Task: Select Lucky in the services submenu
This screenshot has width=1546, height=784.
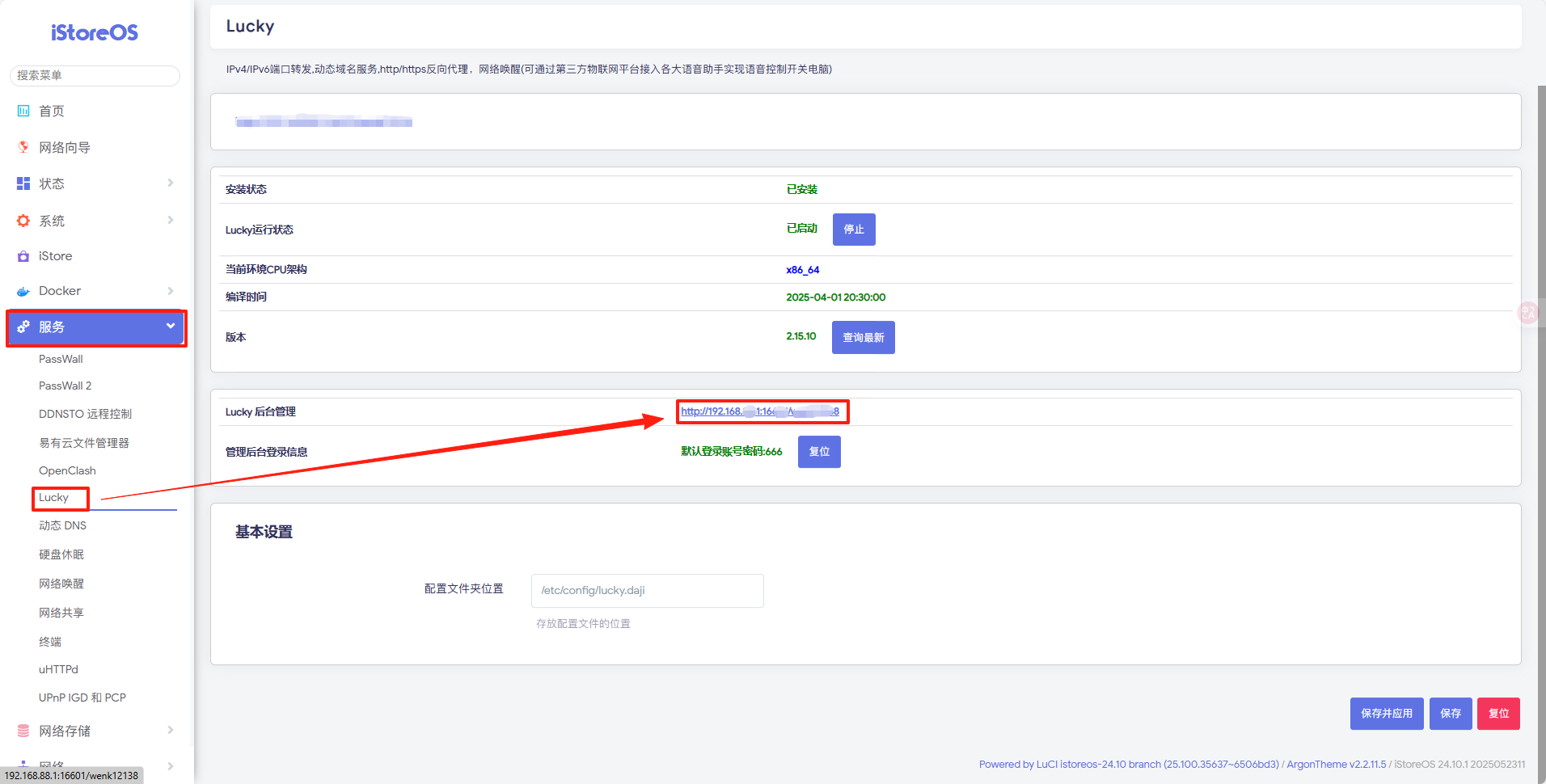Action: point(53,498)
